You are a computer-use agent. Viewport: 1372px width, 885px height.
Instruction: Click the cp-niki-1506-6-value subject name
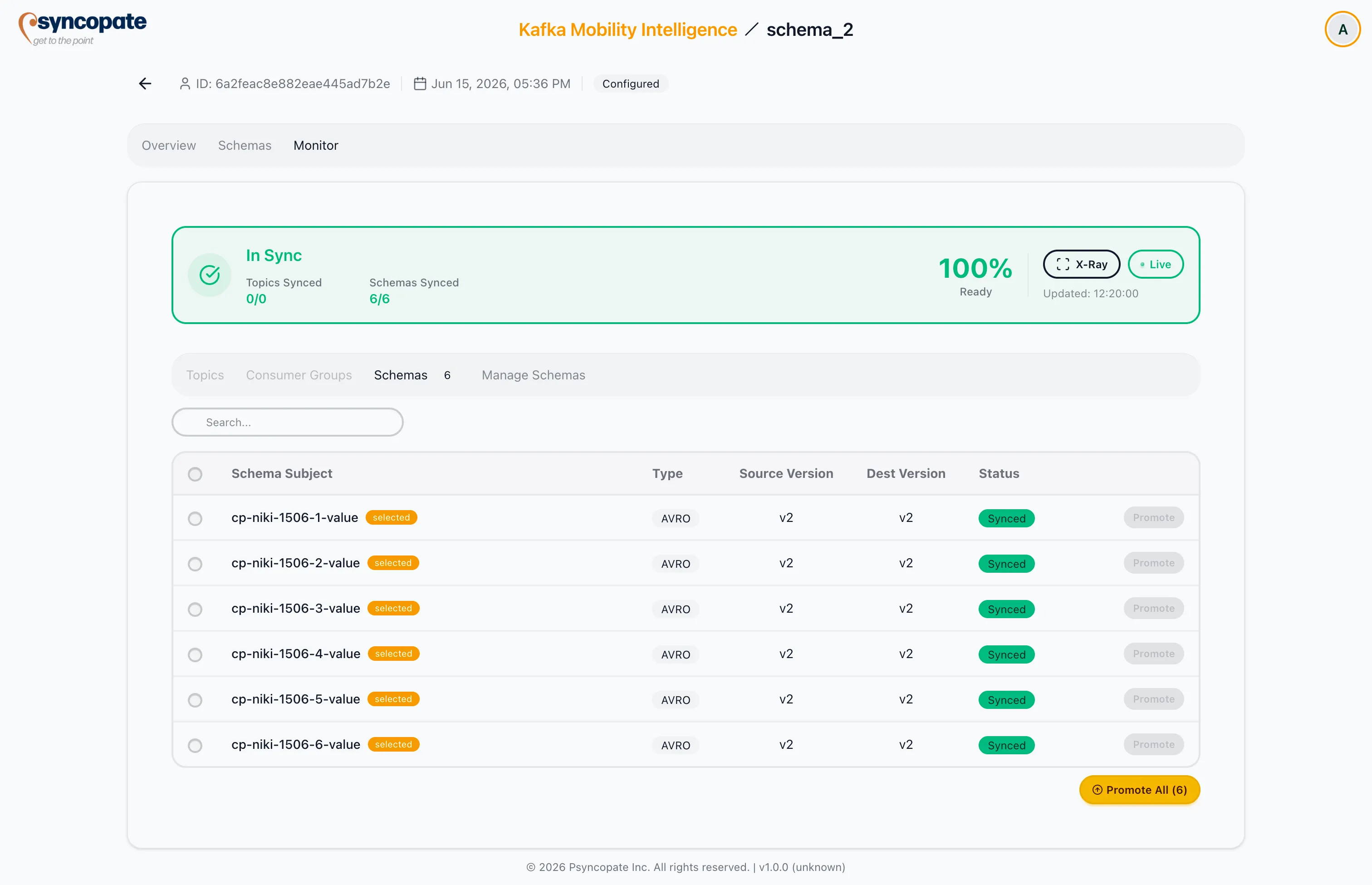pyautogui.click(x=295, y=744)
